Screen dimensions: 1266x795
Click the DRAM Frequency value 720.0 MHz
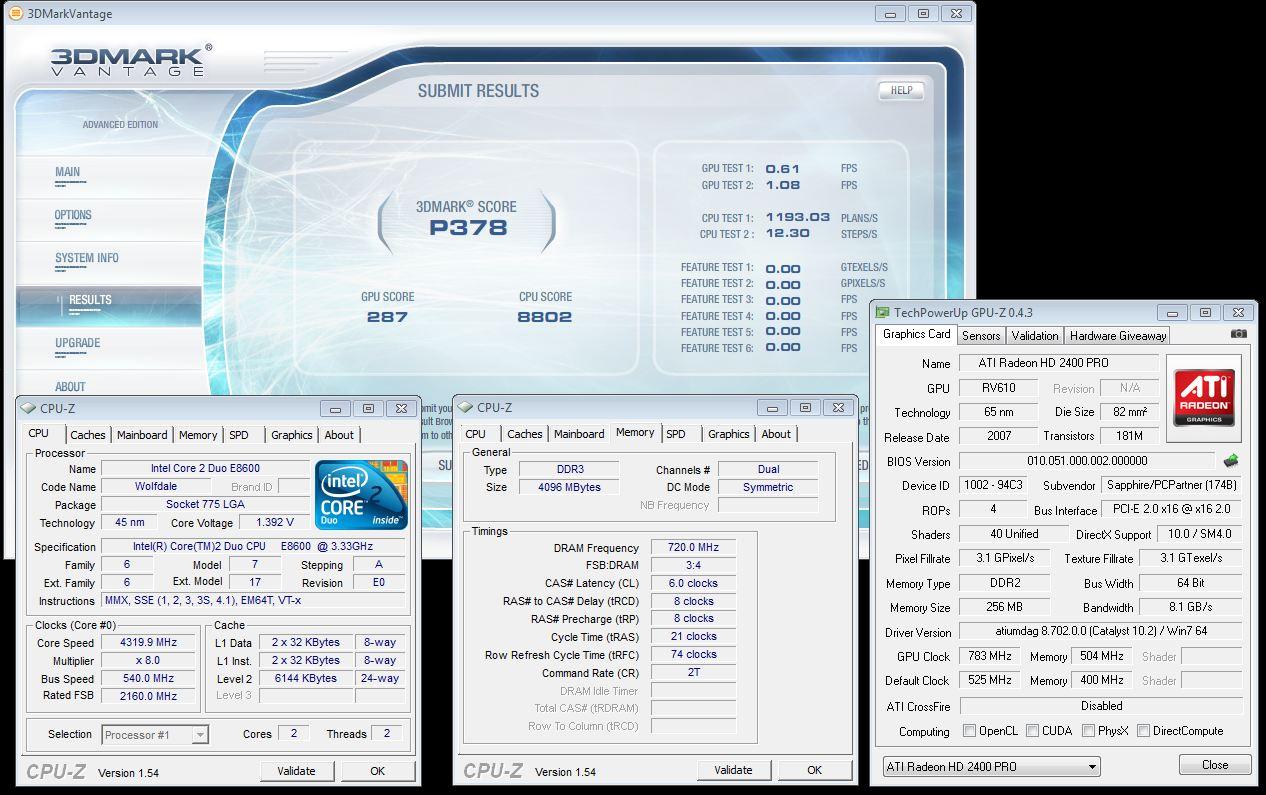(693, 548)
